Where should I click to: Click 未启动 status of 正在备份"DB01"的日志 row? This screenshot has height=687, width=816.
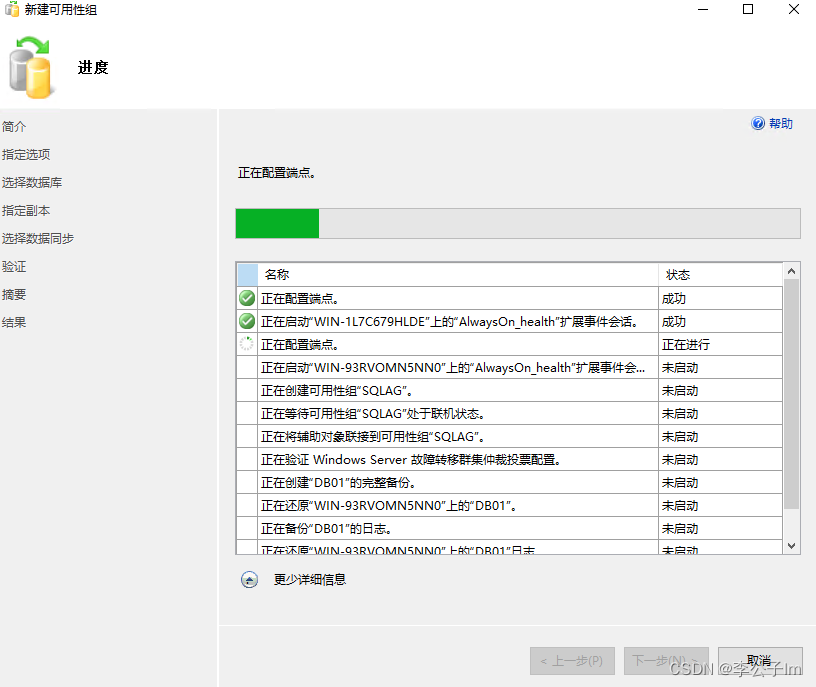[720, 528]
